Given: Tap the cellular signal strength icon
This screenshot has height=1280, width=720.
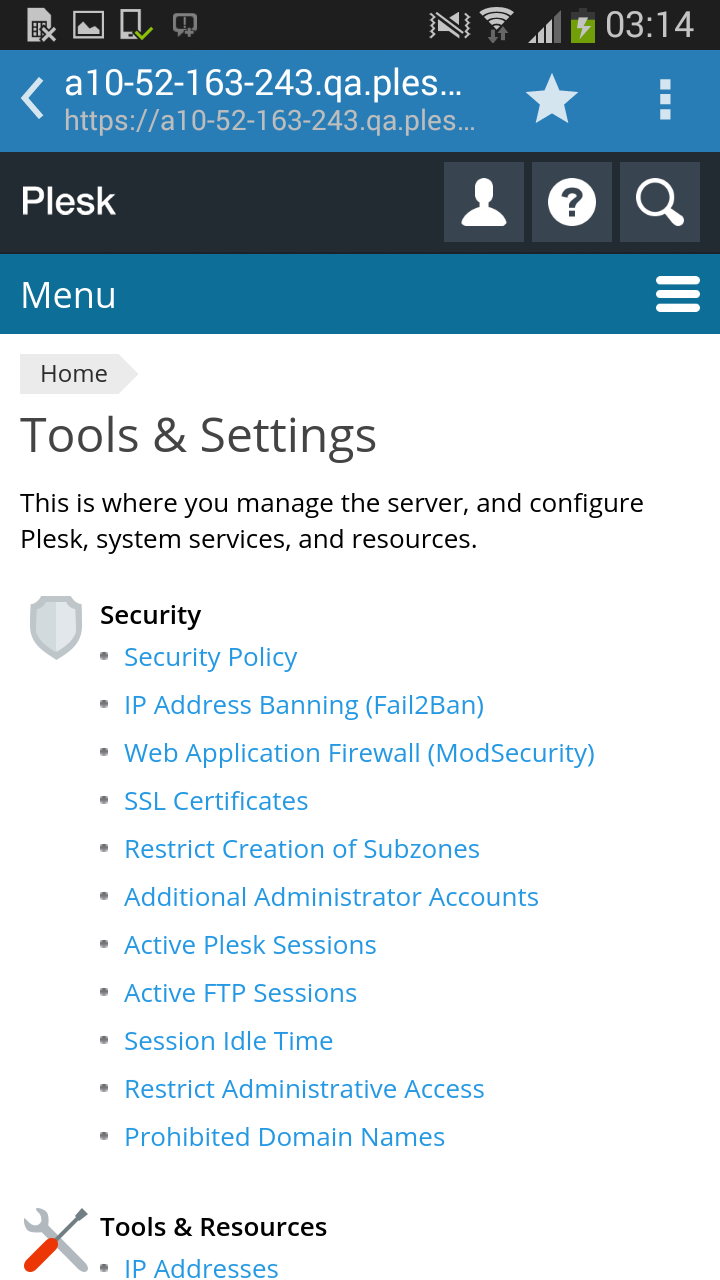Looking at the screenshot, I should pyautogui.click(x=545, y=25).
